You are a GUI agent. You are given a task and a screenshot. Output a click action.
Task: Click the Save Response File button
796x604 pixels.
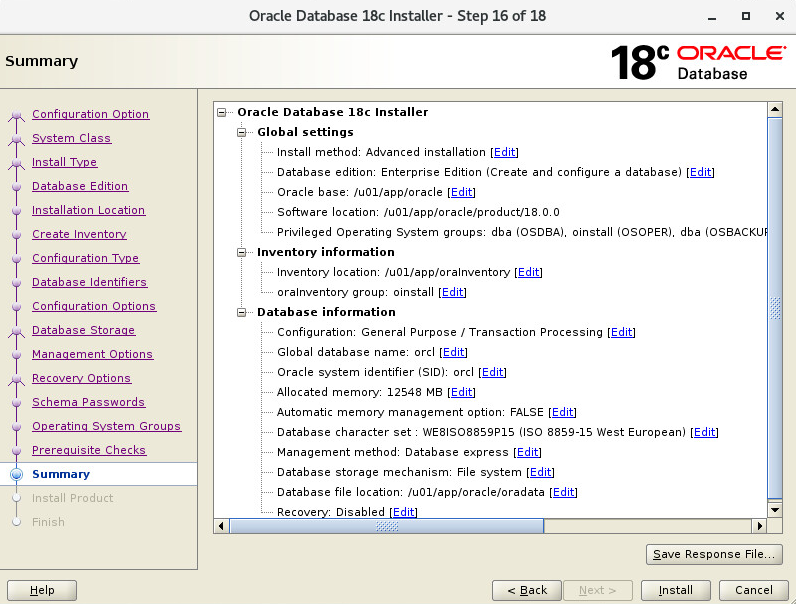pos(714,554)
